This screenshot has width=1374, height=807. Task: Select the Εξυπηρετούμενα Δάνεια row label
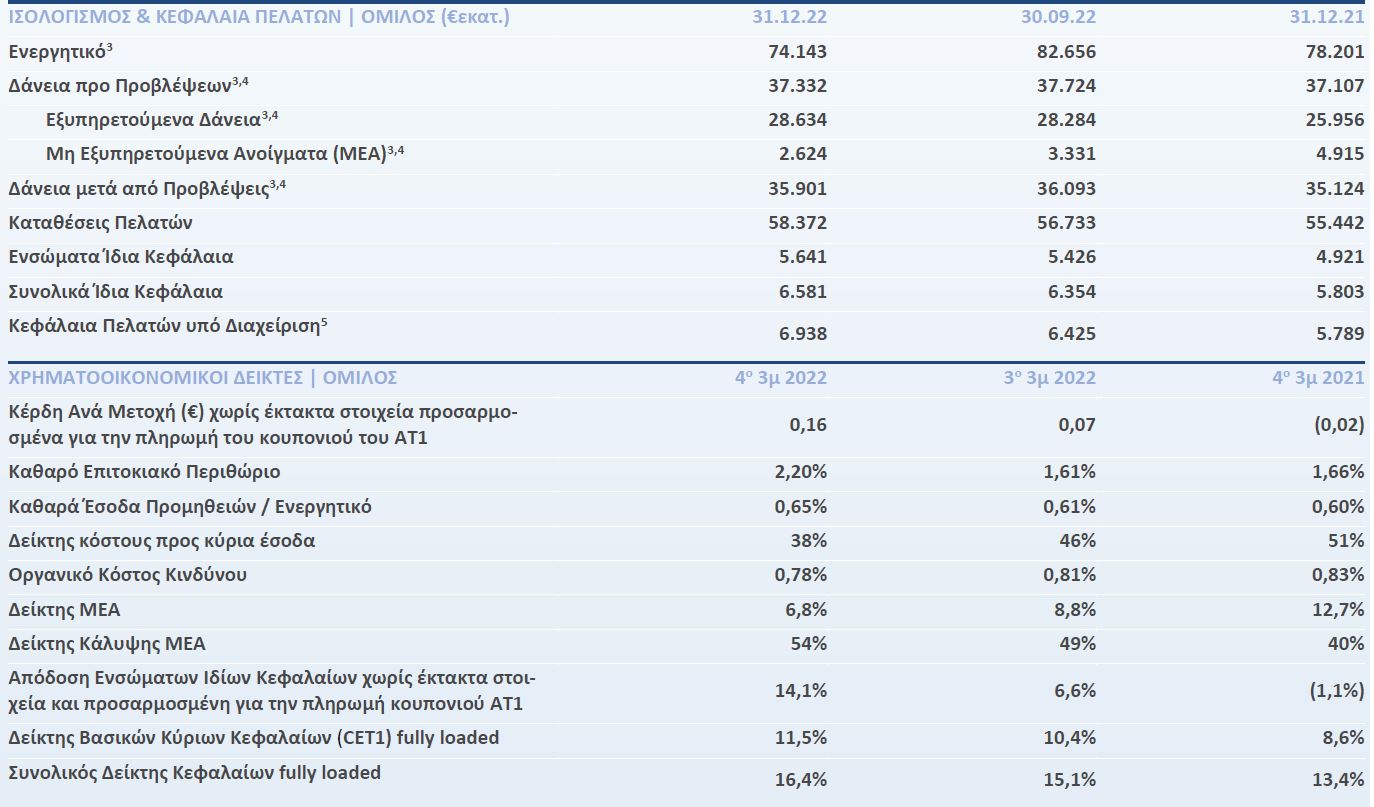tap(153, 120)
